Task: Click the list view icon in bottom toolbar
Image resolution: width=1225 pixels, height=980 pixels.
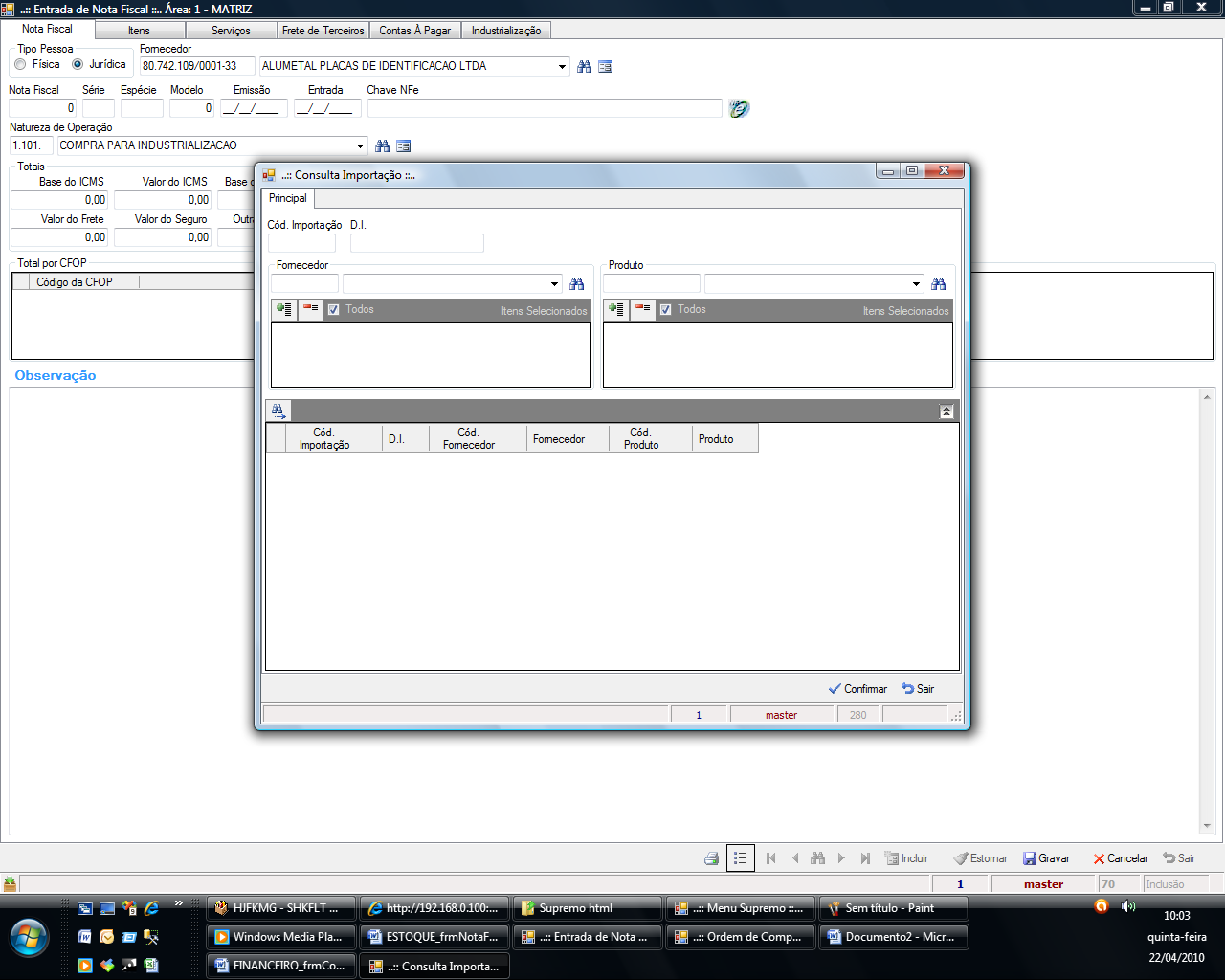Action: pos(741,858)
